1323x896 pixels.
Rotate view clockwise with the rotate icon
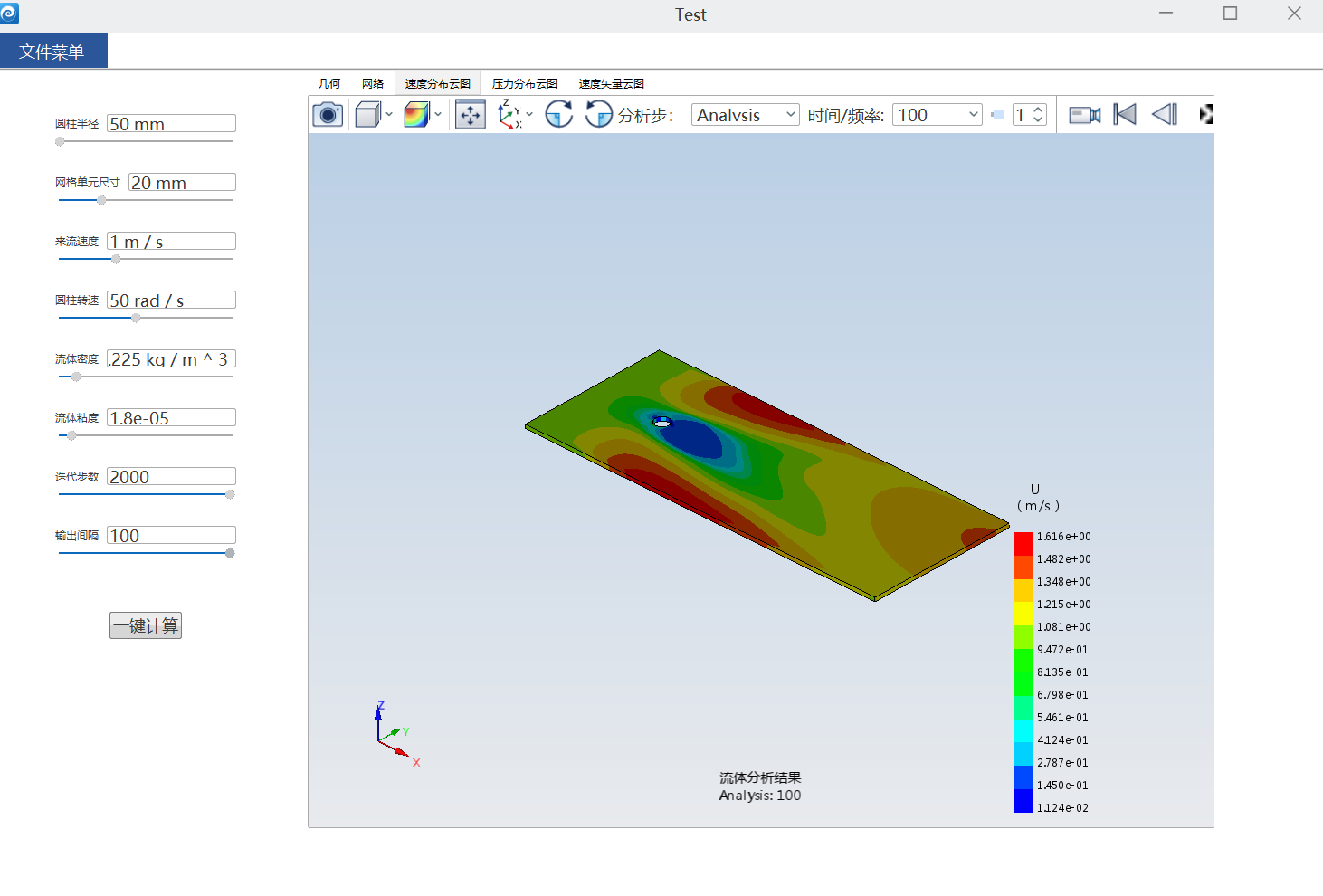coord(559,114)
